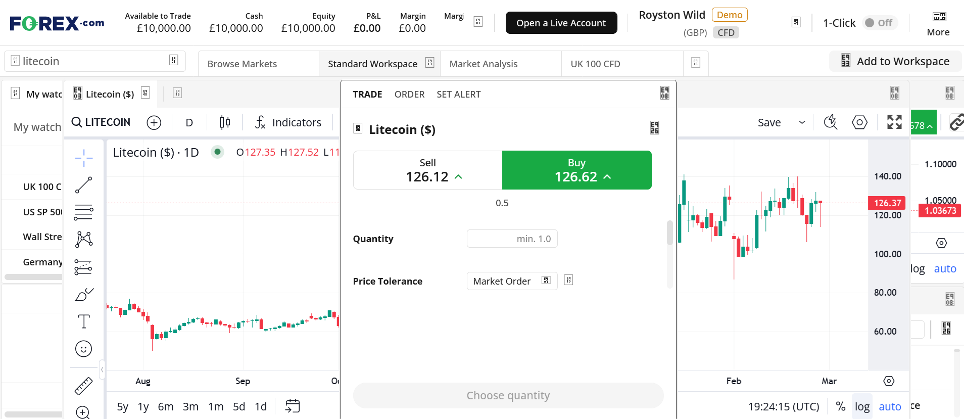Open chart settings hexagon in top toolbar
The height and width of the screenshot is (420, 964).
click(x=859, y=122)
